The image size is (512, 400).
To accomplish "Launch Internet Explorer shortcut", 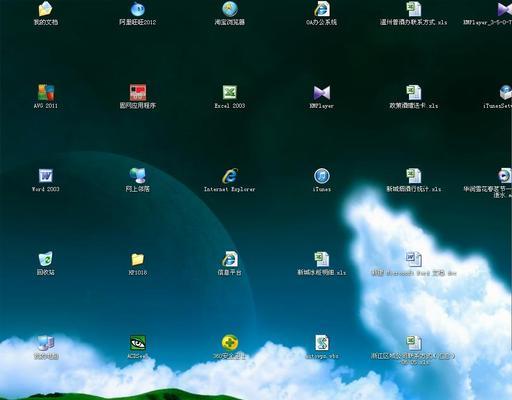I will pos(230,176).
